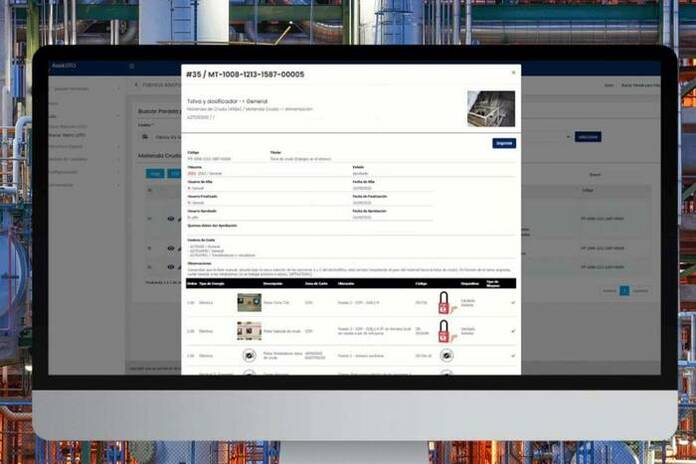
Task: Click first red padlock device icon
Action: click(x=443, y=302)
